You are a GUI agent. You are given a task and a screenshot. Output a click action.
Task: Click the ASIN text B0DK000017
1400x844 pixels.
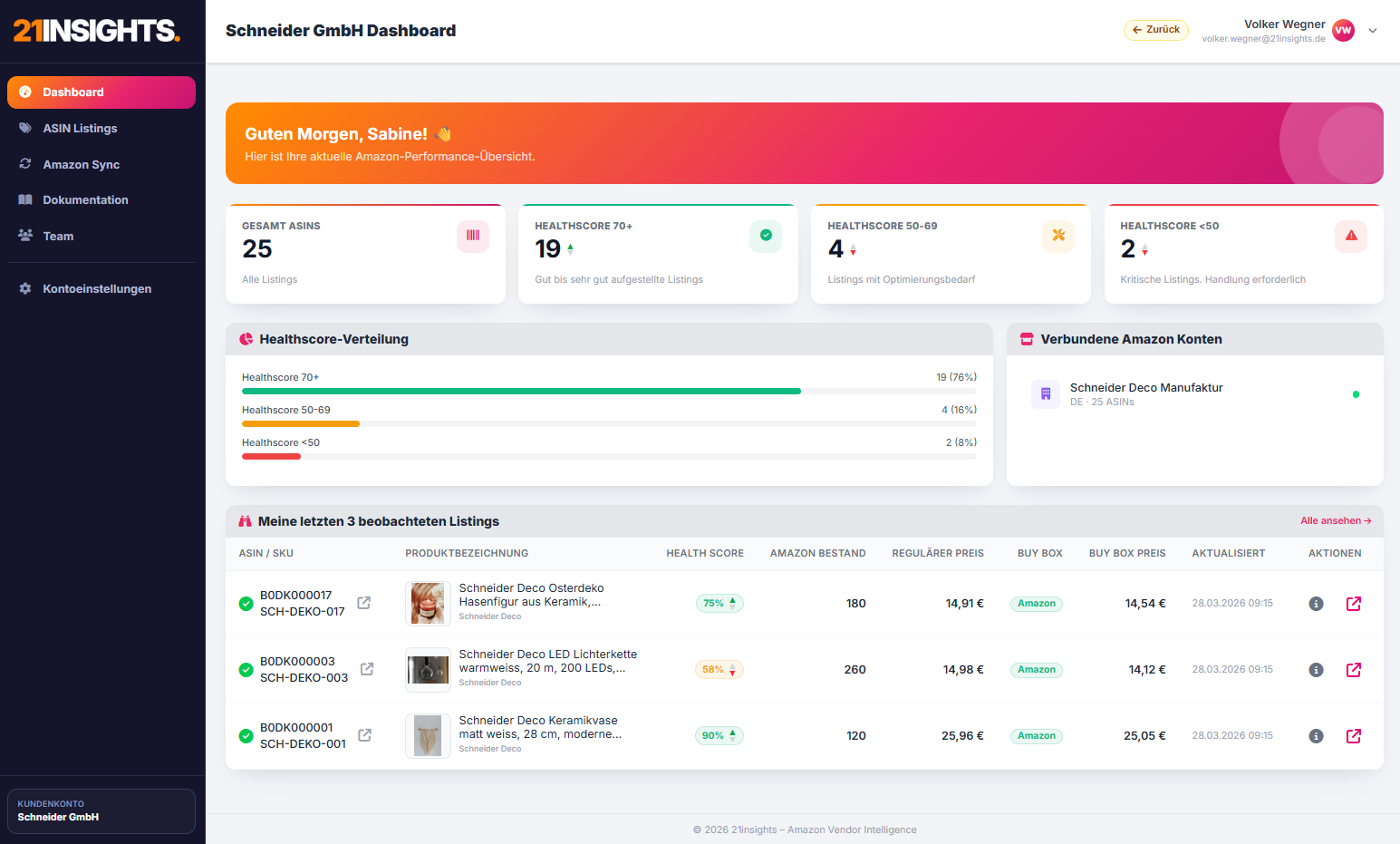tap(296, 596)
